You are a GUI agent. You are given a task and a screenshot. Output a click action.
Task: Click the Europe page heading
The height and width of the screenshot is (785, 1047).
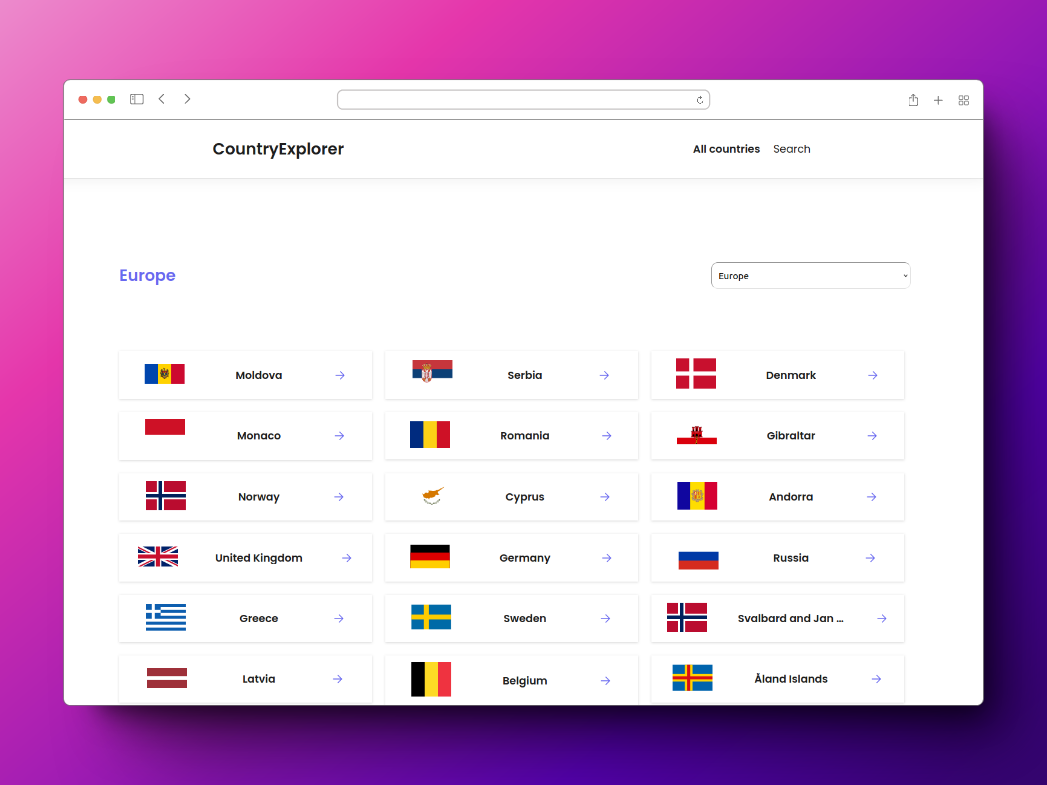point(148,276)
